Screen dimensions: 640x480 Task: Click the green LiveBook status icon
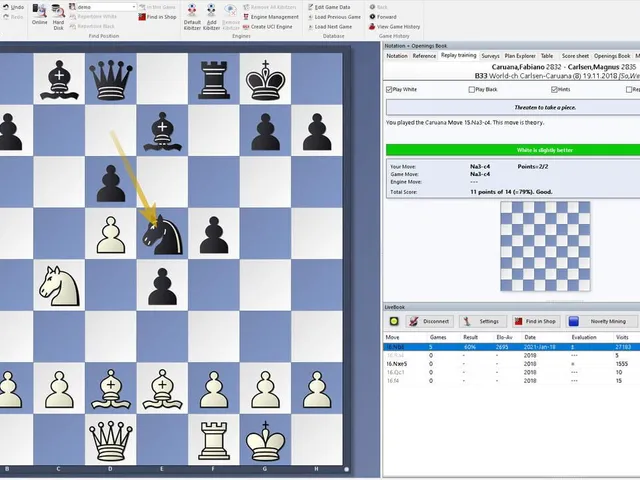click(x=394, y=321)
